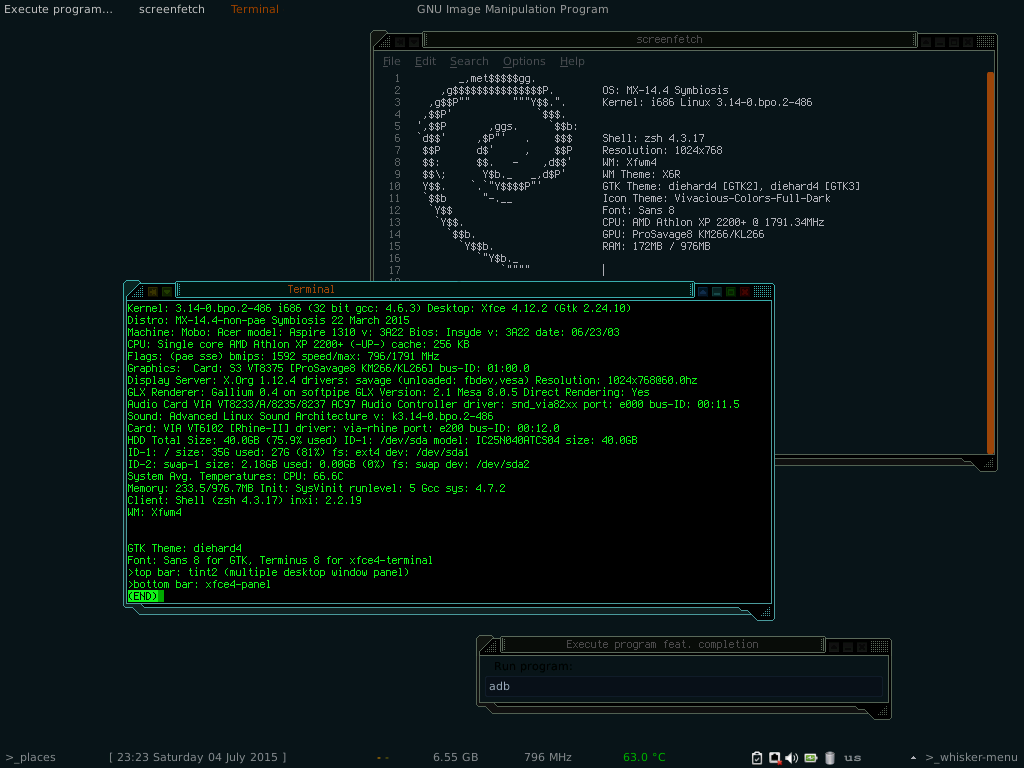Close the screenfetch window
Viewport: 1024px width, 768px height.
tap(968, 42)
